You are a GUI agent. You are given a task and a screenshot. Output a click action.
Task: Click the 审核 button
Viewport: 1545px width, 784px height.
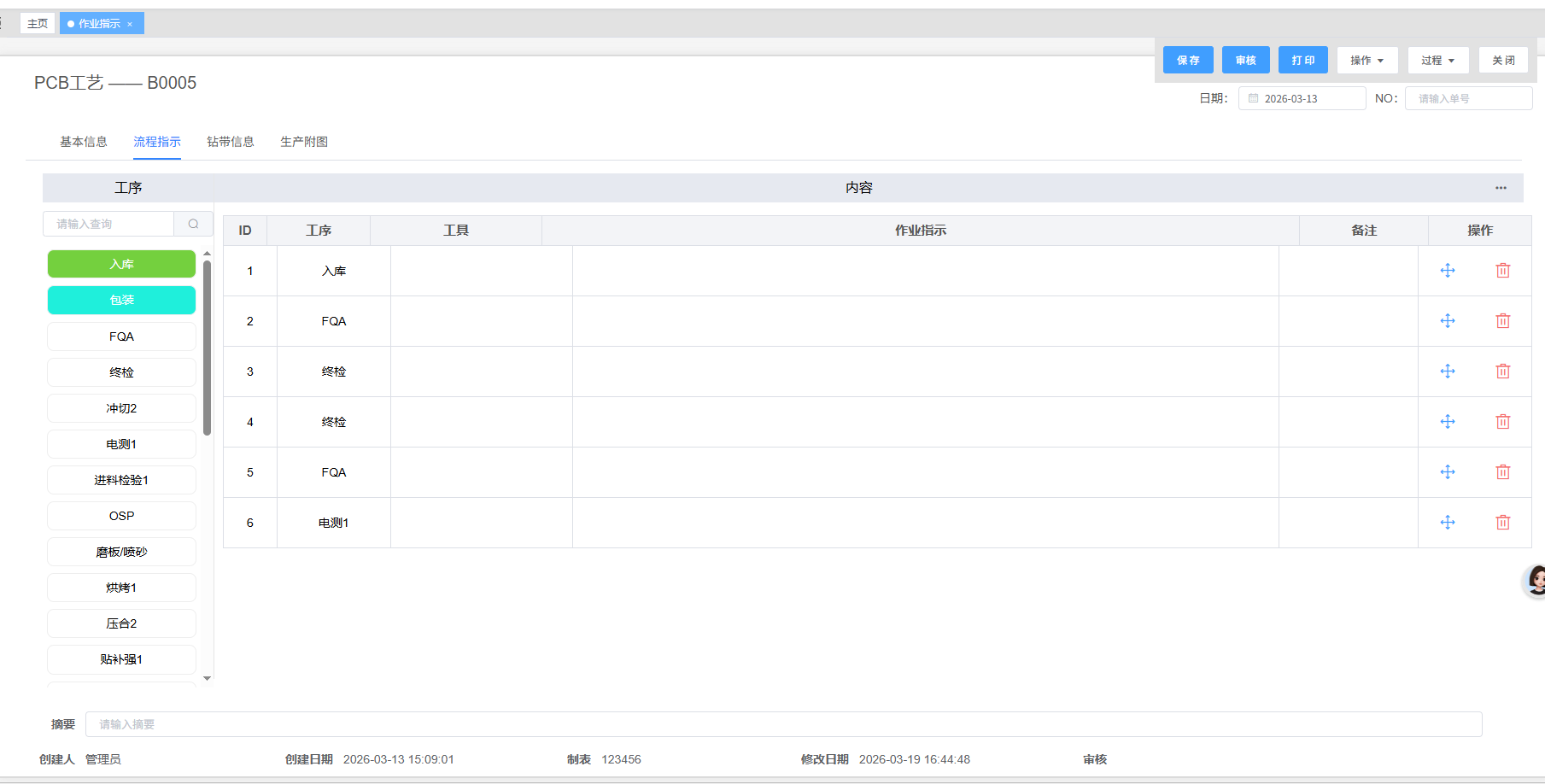coord(1245,61)
